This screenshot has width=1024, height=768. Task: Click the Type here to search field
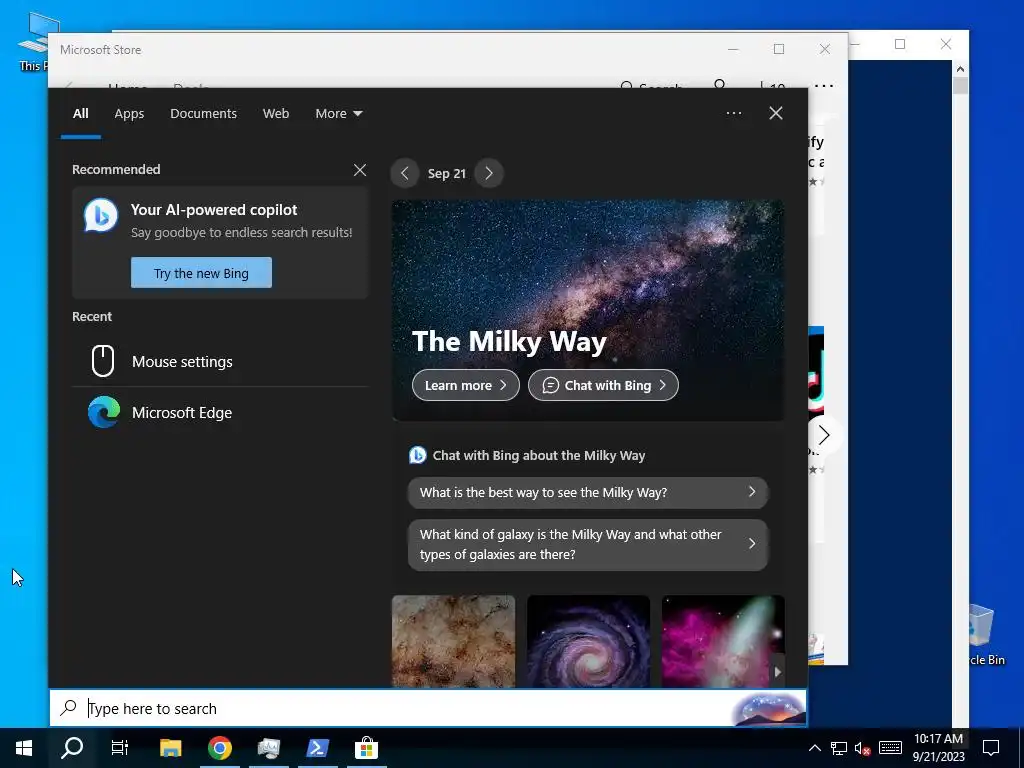(x=428, y=708)
